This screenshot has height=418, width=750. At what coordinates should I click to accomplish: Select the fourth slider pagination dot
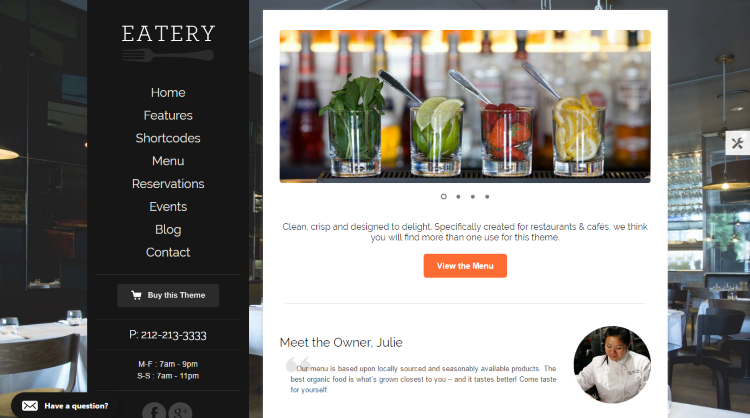(487, 197)
